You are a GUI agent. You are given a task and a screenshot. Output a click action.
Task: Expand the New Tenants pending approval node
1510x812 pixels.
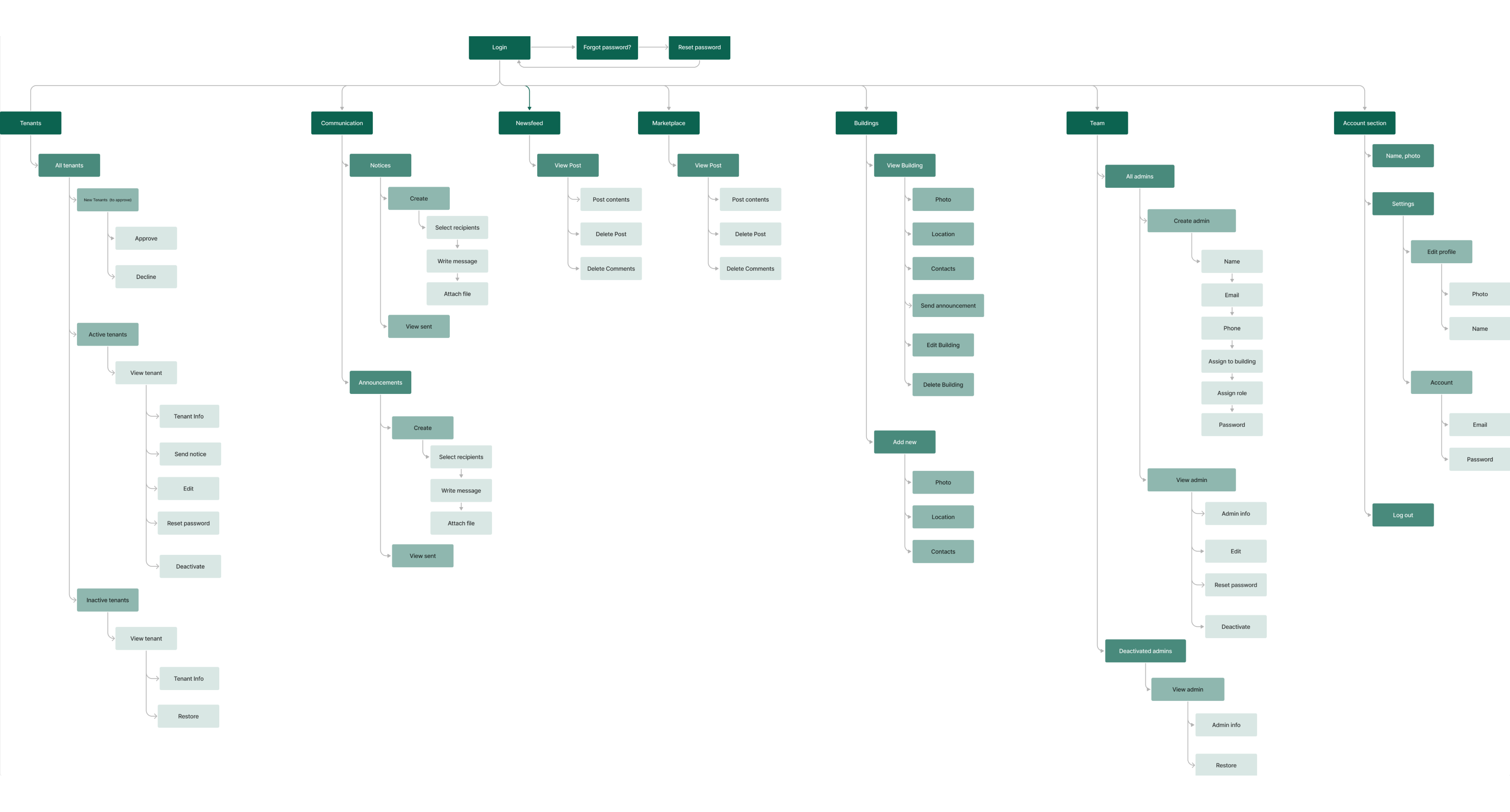coord(109,199)
